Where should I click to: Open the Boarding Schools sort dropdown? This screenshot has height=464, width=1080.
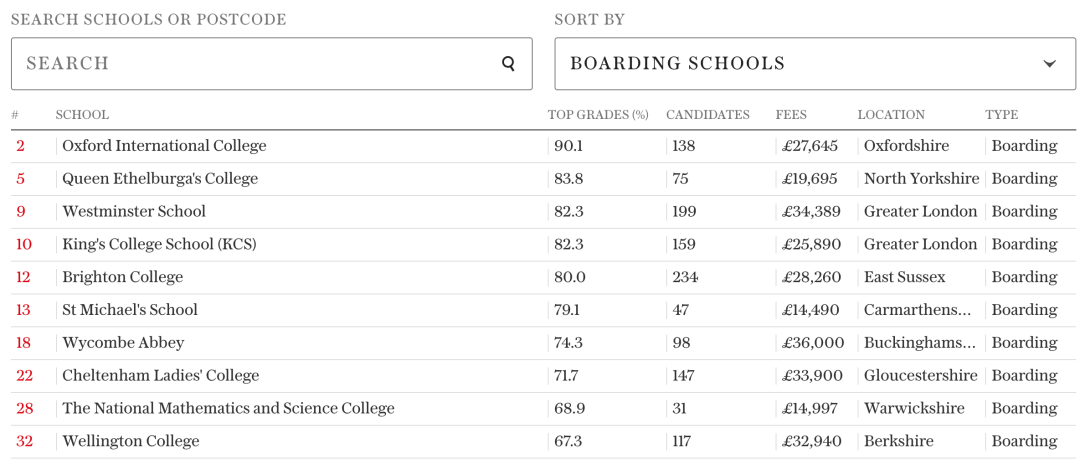click(x=815, y=63)
